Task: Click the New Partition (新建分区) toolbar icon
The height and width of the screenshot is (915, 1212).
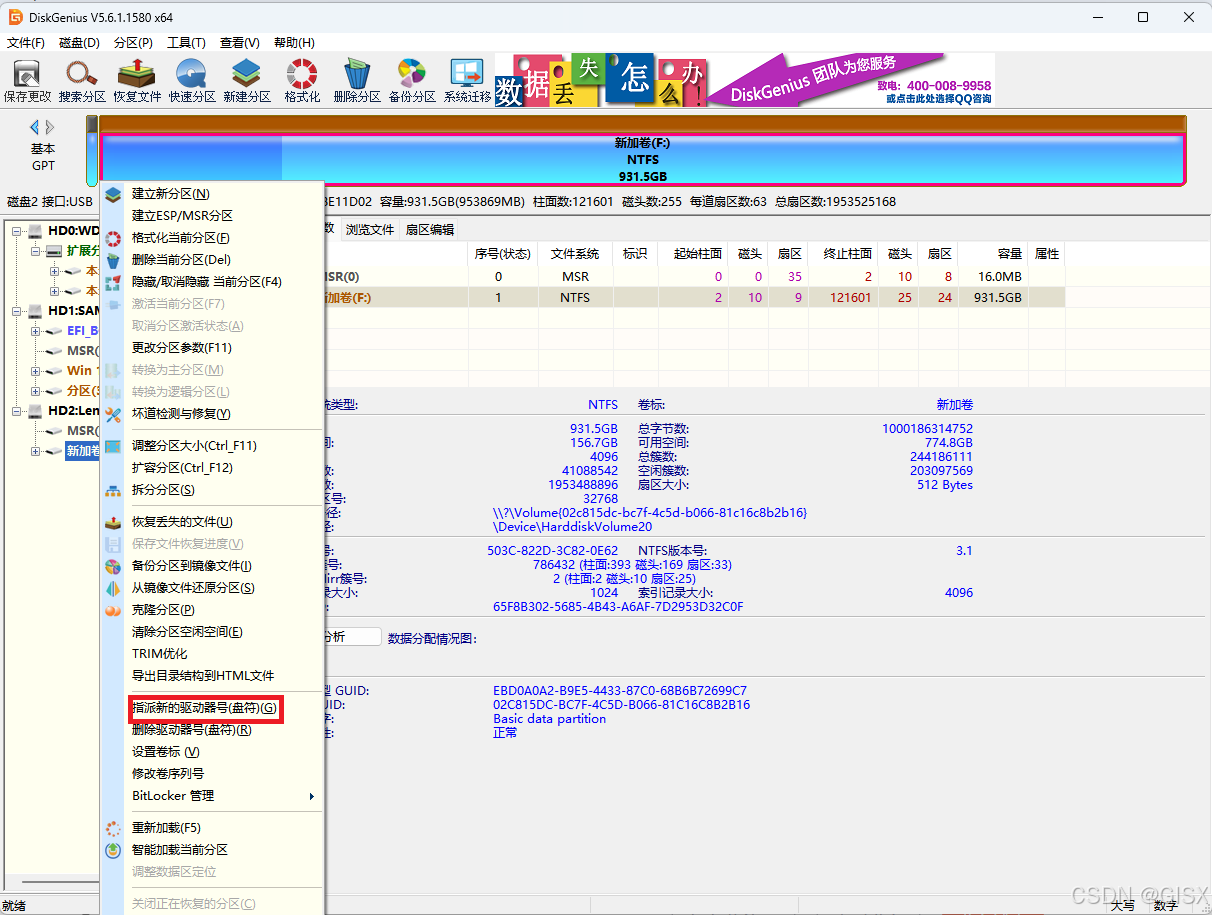Action: [247, 80]
